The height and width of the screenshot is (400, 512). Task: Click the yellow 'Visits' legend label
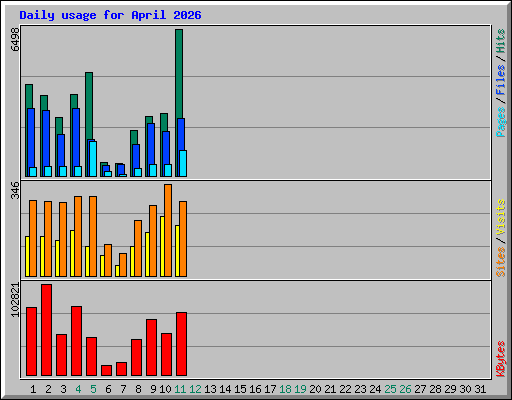tap(501, 218)
